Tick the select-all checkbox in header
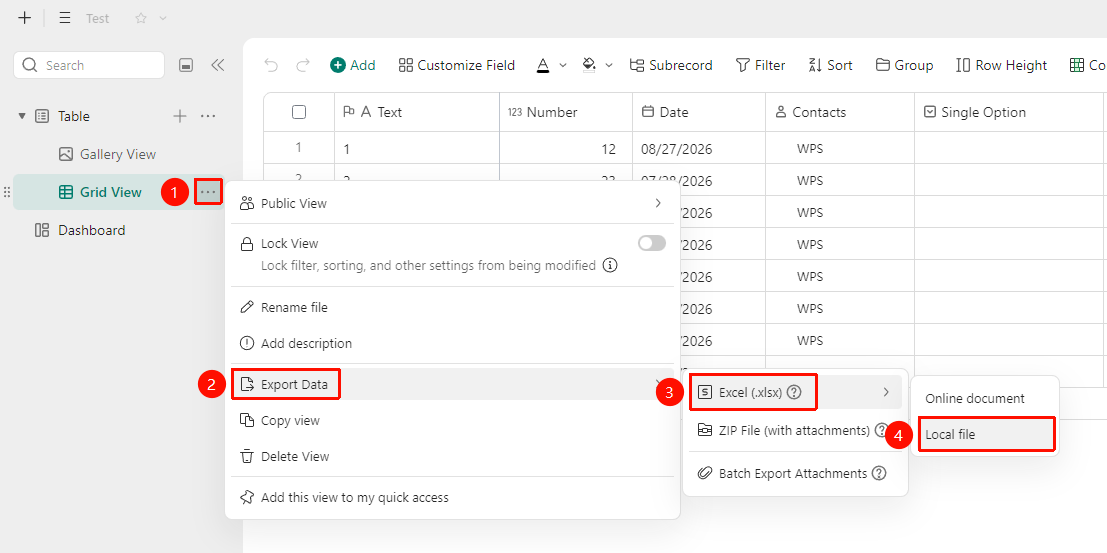 299,112
